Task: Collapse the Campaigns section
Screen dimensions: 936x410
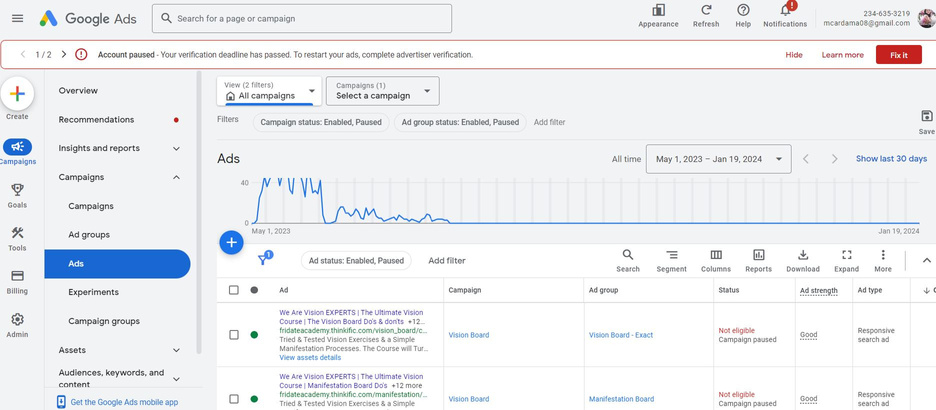Action: pos(176,177)
